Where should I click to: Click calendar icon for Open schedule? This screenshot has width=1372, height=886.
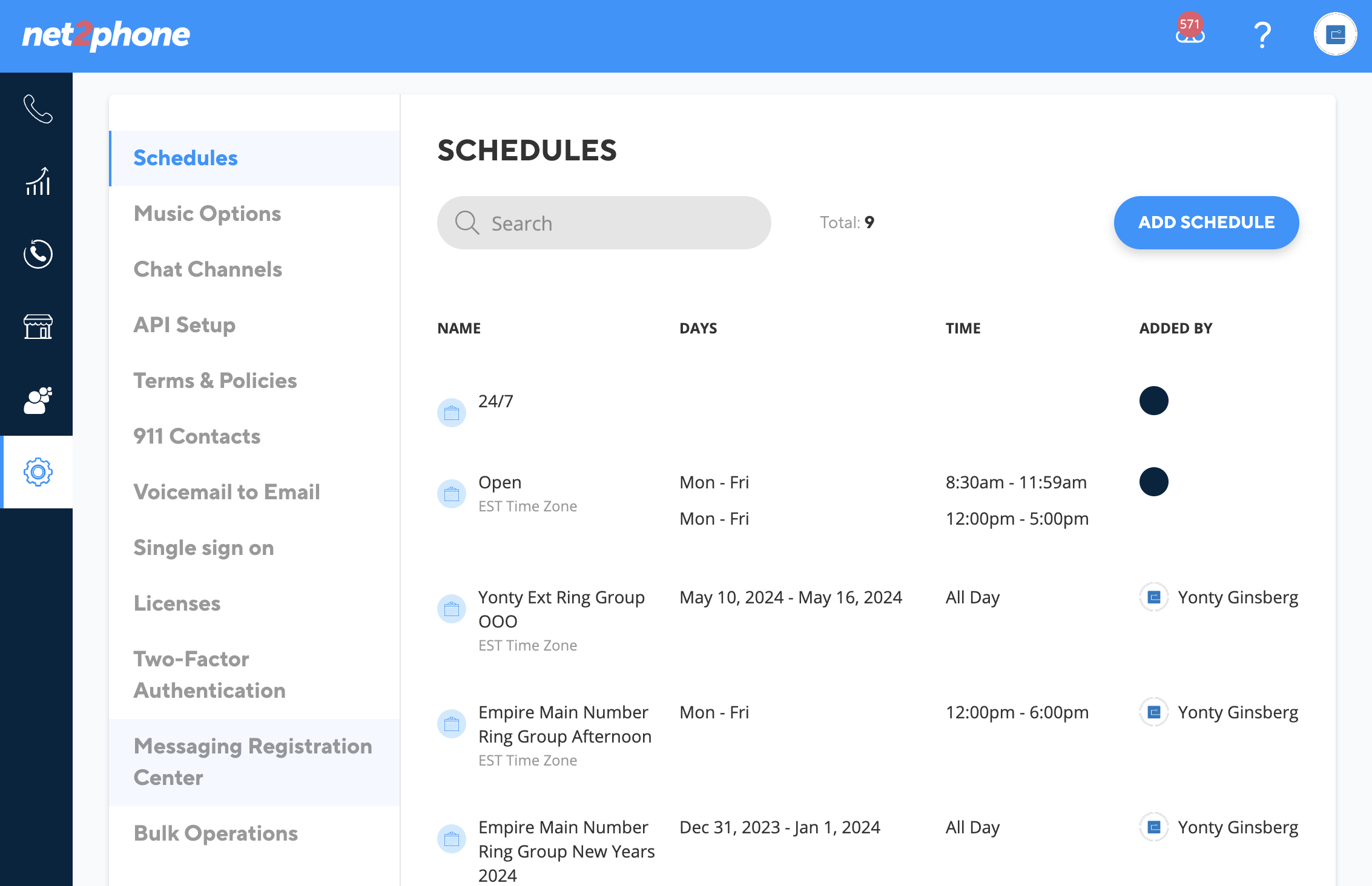[x=452, y=494]
